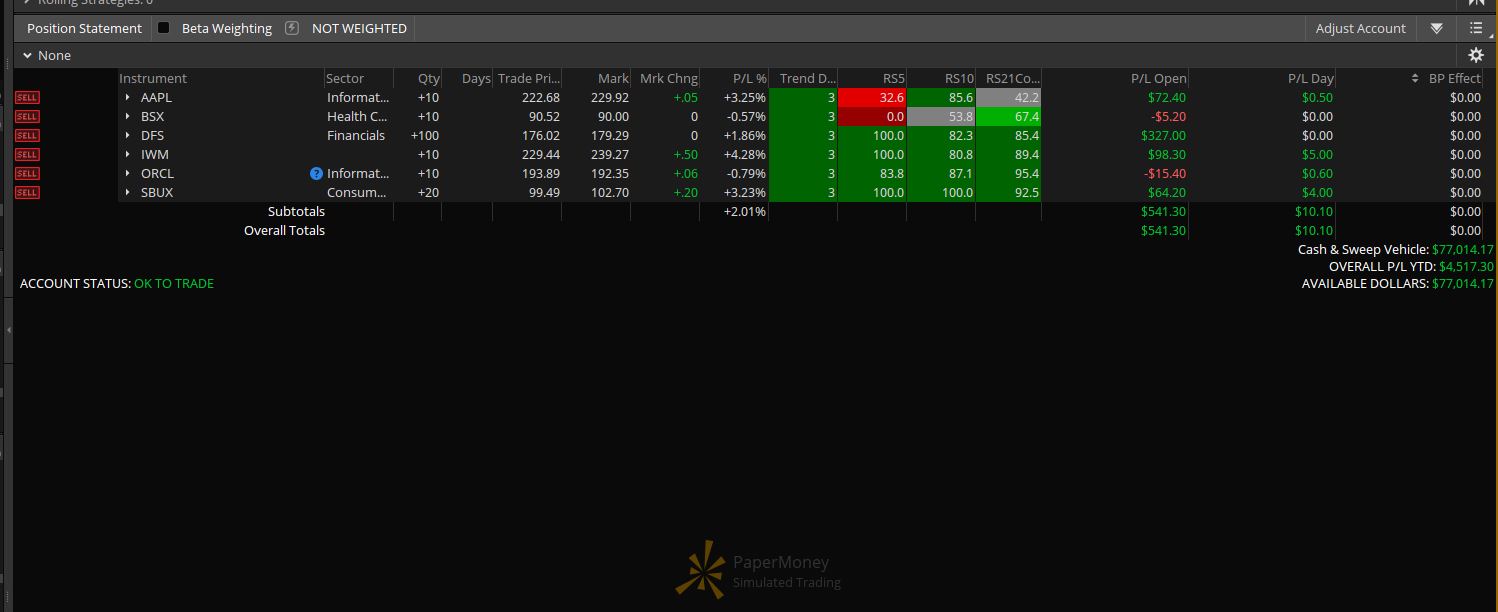
Task: Expand the ORCL position row
Action: (128, 174)
